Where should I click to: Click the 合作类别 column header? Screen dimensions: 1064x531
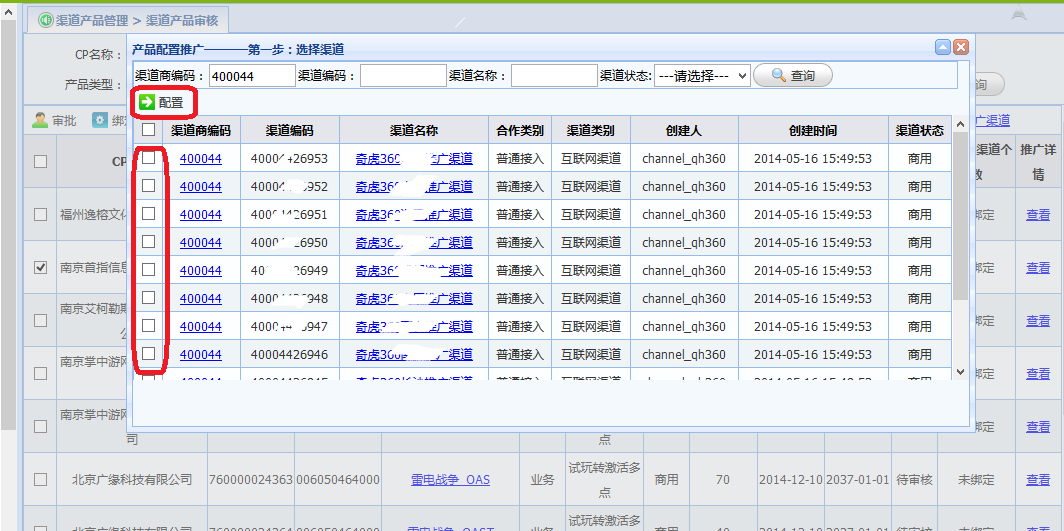520,130
